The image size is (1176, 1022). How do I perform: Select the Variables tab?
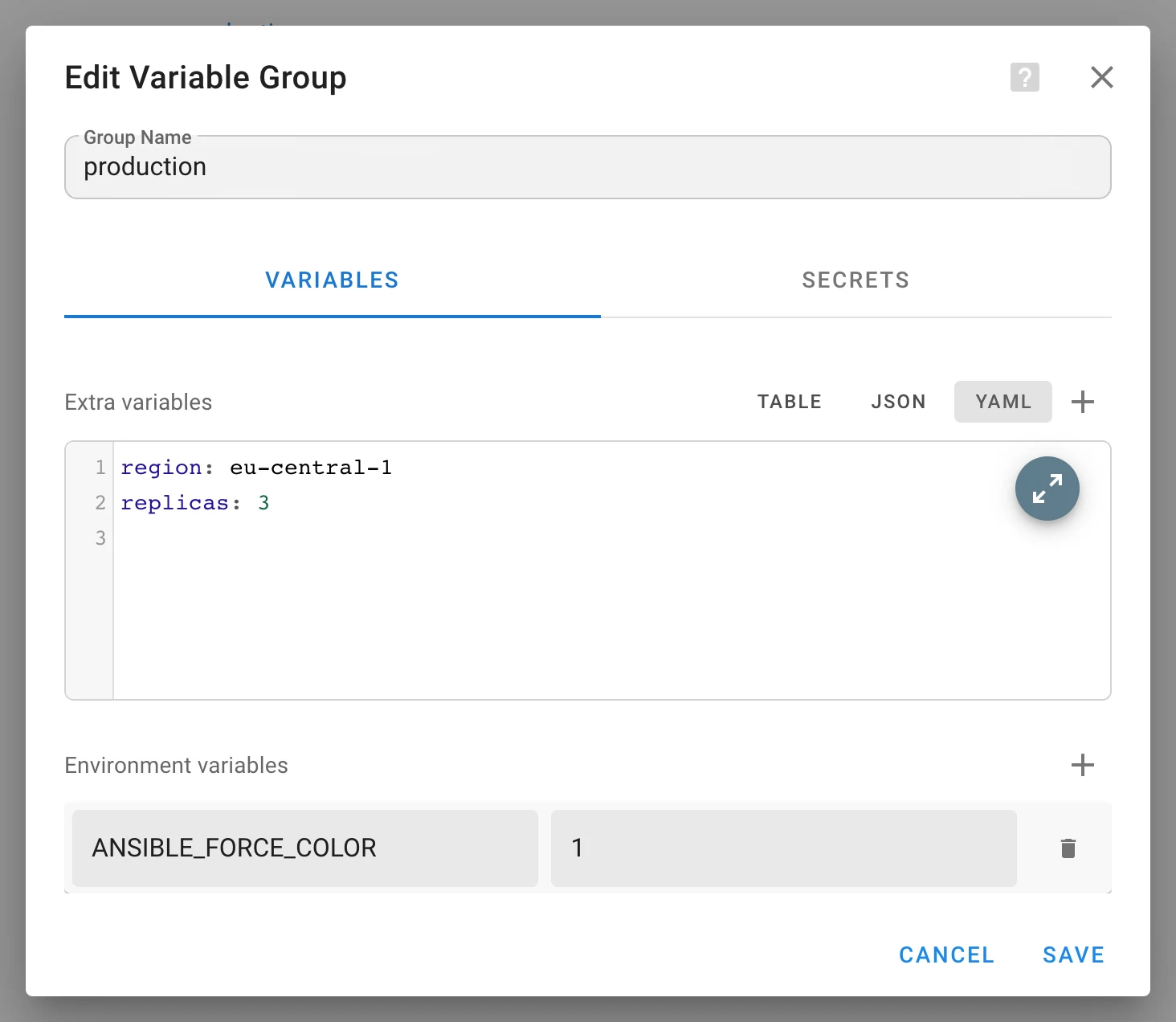click(x=332, y=280)
